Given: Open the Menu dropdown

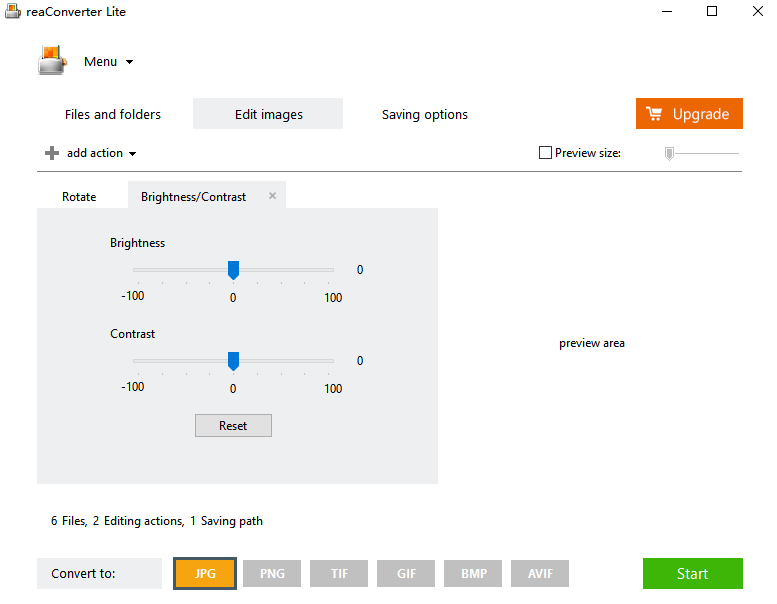Looking at the screenshot, I should (109, 61).
